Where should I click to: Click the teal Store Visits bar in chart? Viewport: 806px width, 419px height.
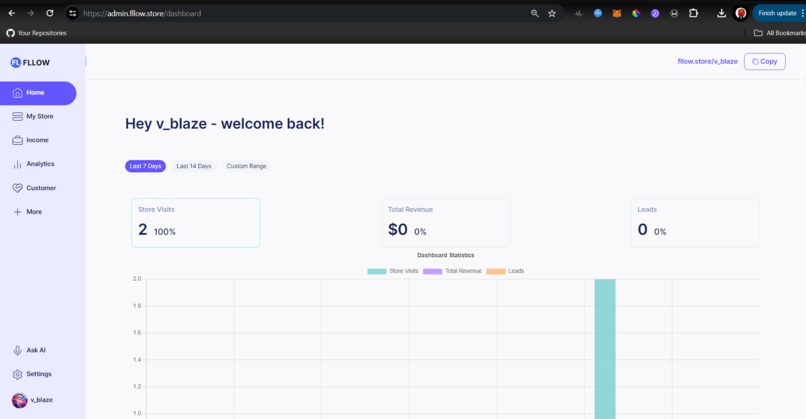tap(605, 349)
